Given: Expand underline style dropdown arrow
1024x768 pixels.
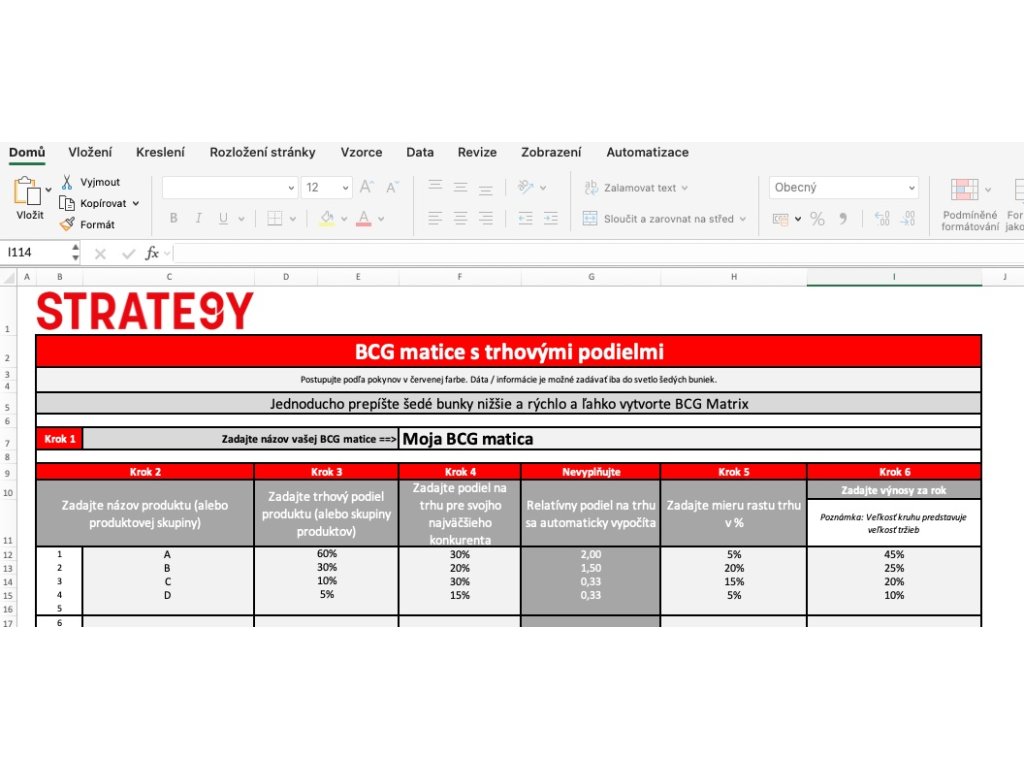Looking at the screenshot, I should [x=242, y=219].
